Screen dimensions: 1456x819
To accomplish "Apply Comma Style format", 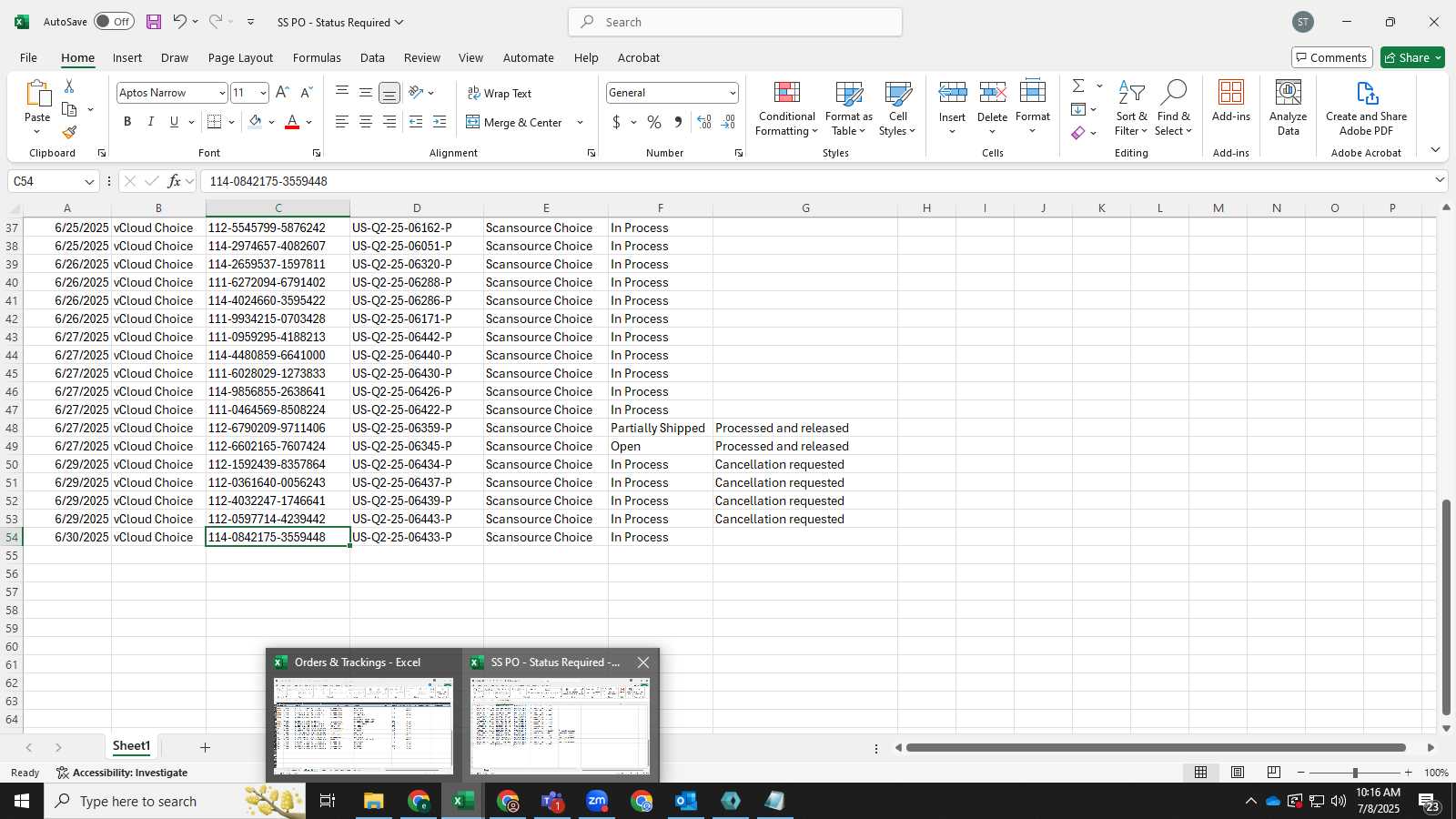I will pos(678,122).
